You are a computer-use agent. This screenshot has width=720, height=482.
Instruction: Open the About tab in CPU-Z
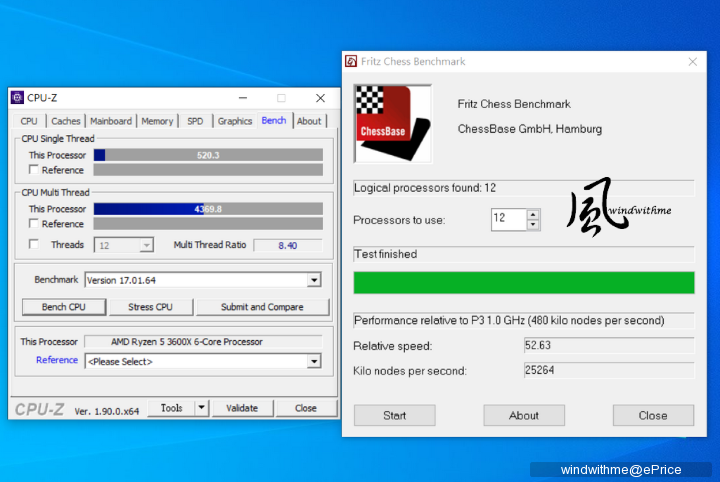click(309, 121)
